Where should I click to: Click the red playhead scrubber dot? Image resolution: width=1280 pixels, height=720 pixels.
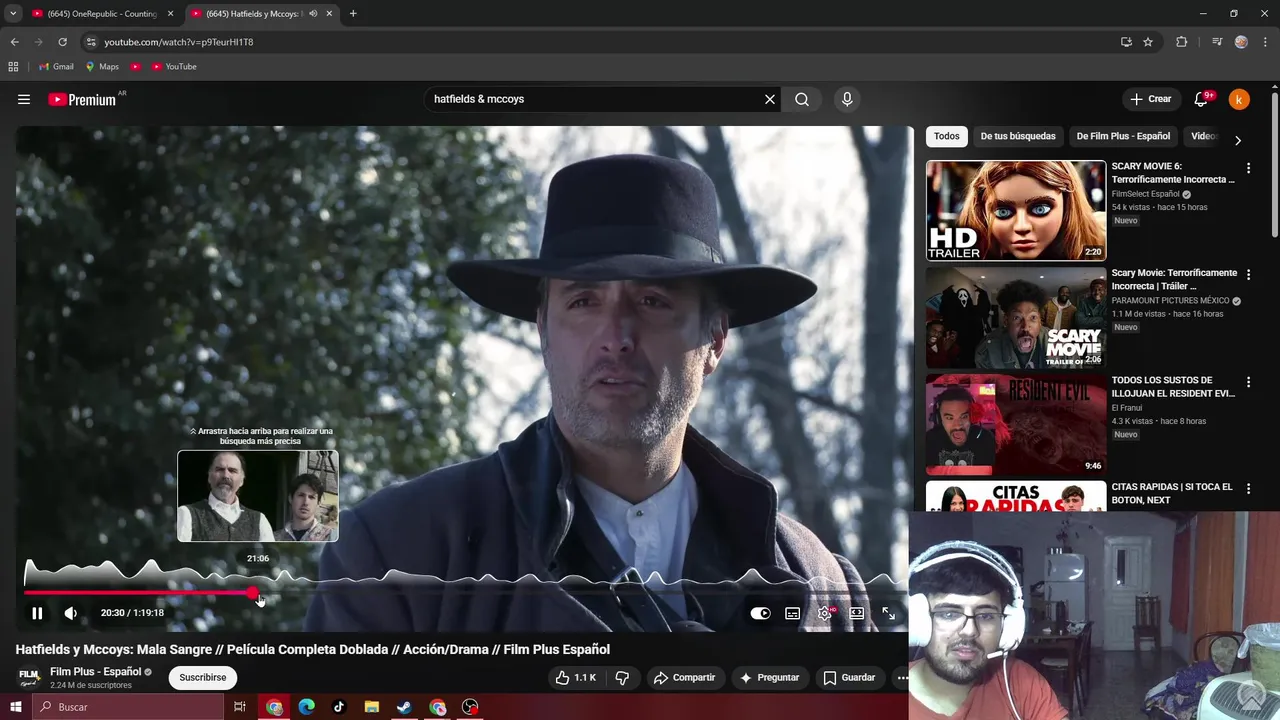[253, 593]
